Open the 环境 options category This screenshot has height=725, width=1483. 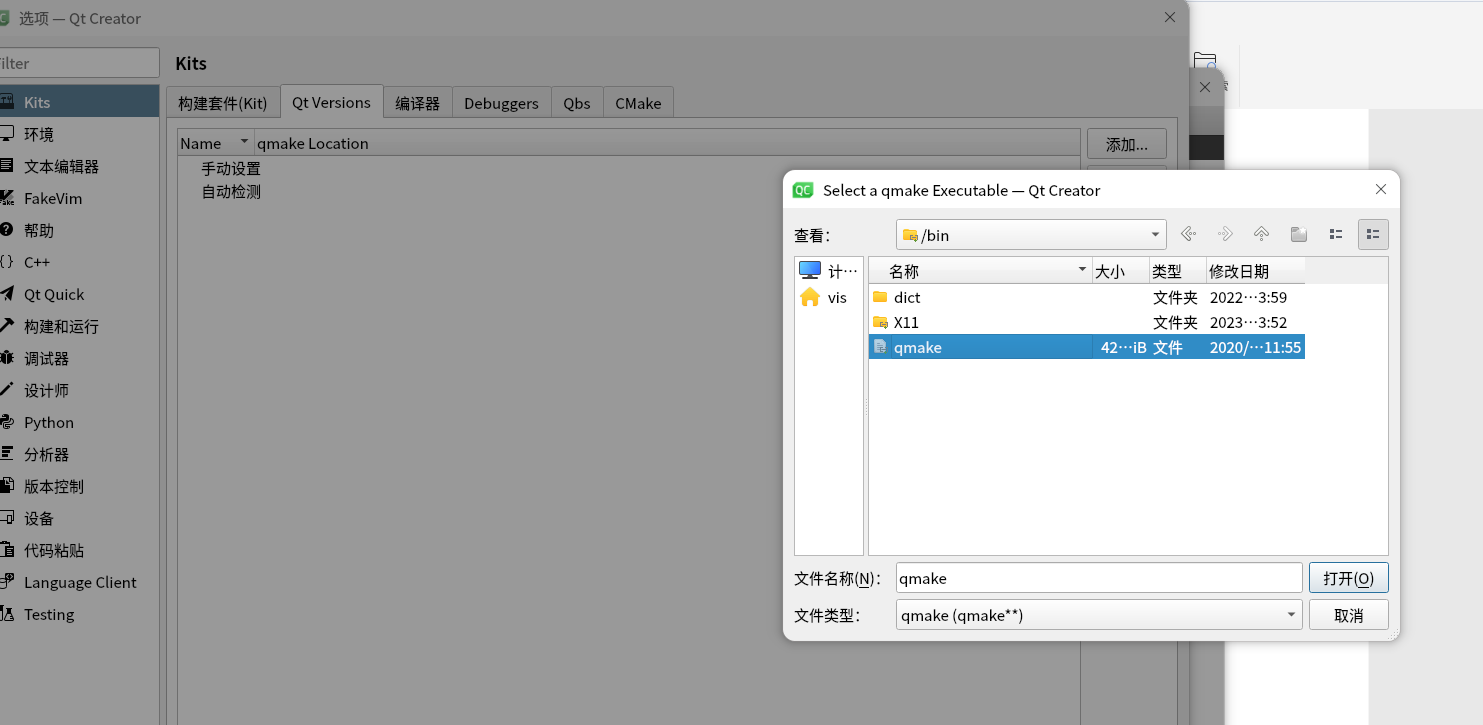point(79,134)
